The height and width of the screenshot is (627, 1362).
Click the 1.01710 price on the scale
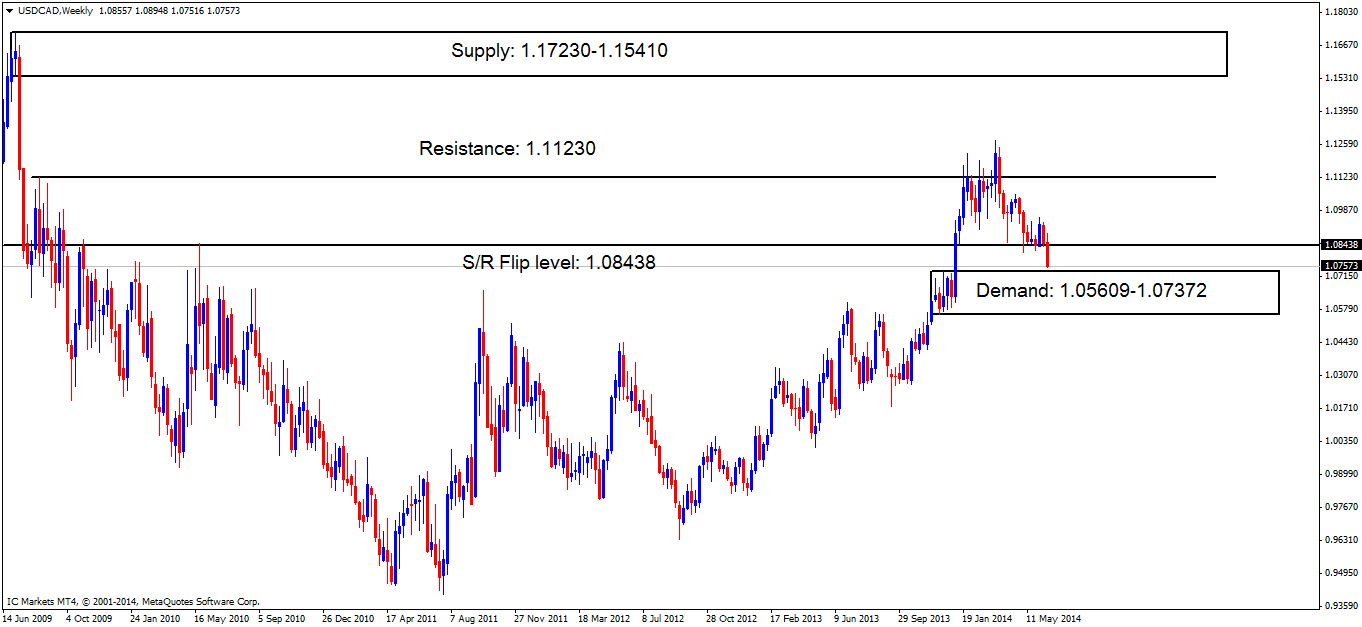(1339, 408)
